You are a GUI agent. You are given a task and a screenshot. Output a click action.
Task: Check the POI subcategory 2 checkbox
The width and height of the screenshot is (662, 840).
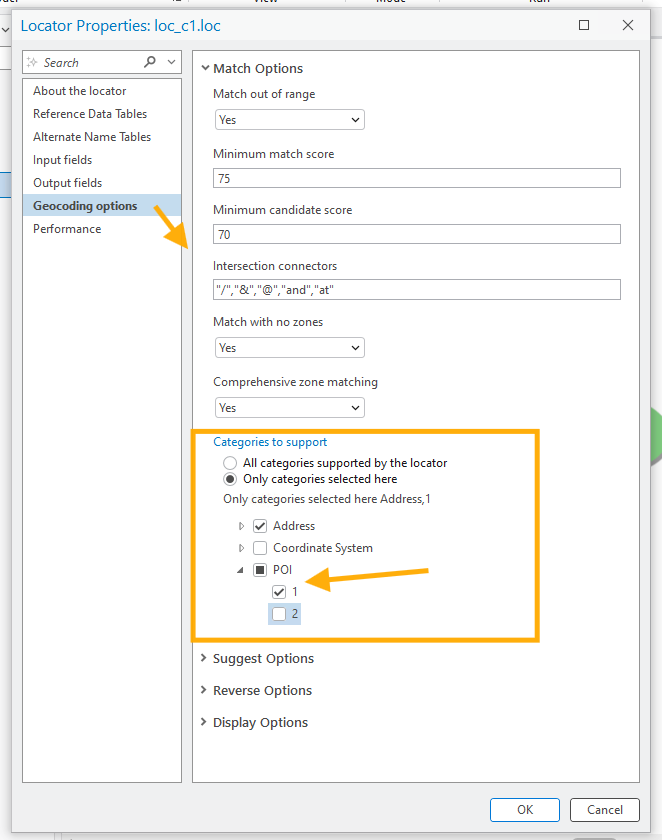coord(279,614)
